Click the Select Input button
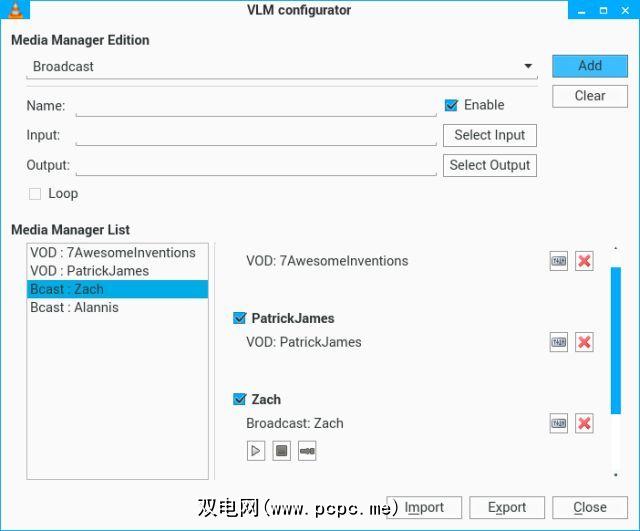The image size is (640, 531). 489,135
